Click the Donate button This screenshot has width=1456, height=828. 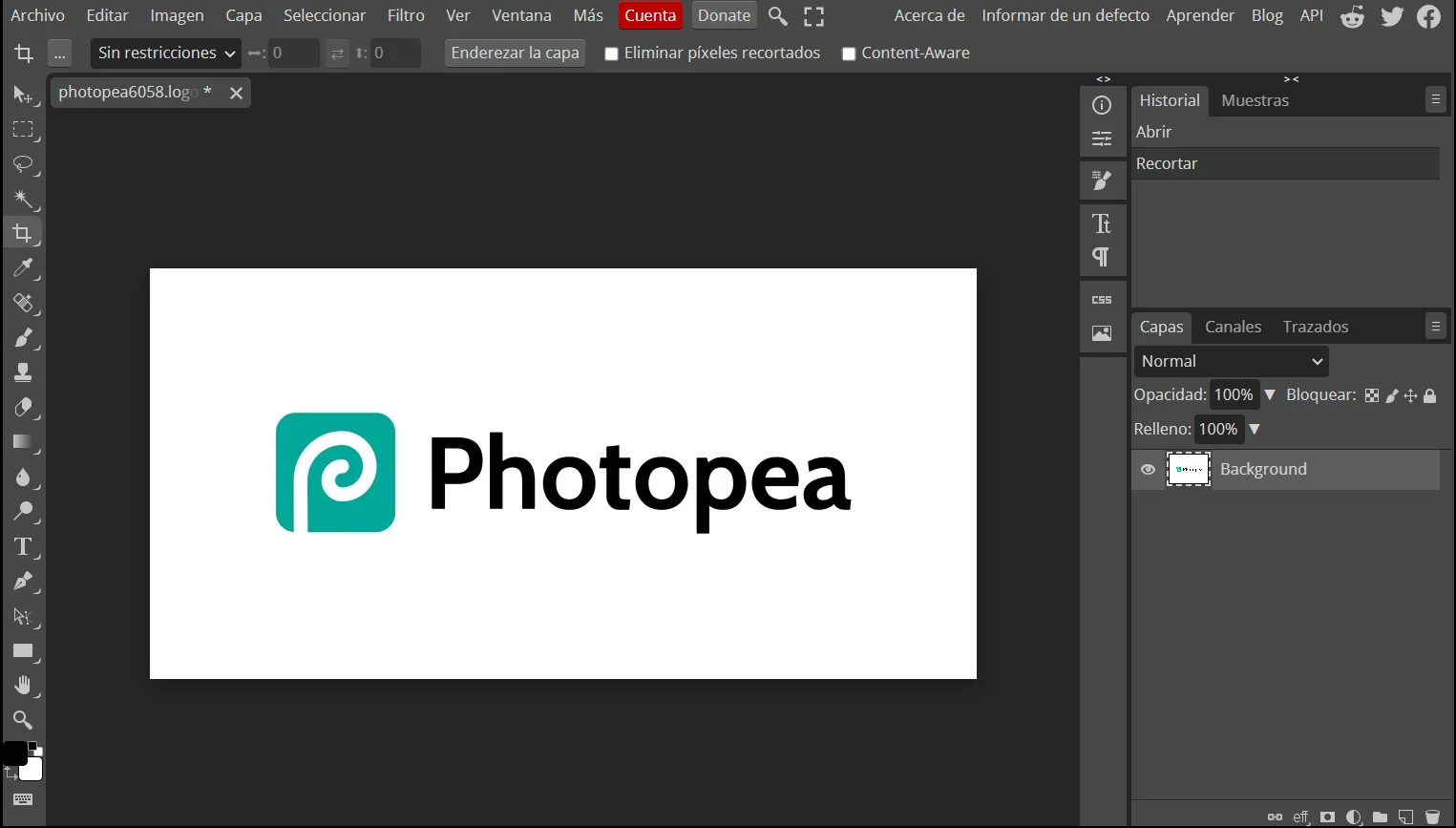724,15
